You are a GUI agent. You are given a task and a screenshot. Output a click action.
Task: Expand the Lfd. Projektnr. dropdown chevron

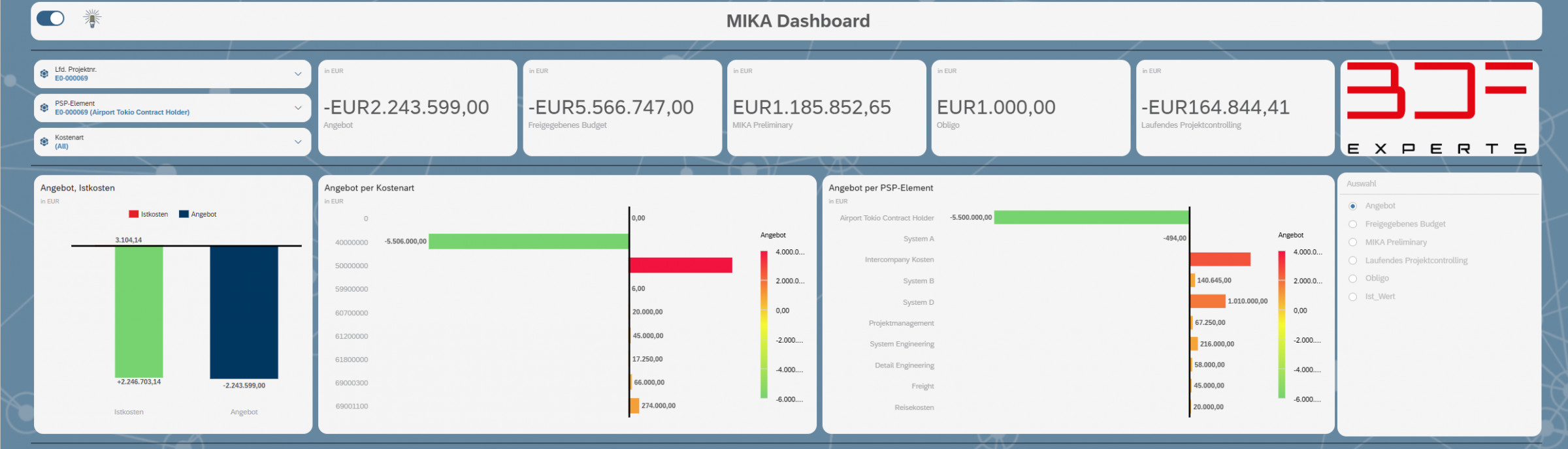click(x=298, y=74)
